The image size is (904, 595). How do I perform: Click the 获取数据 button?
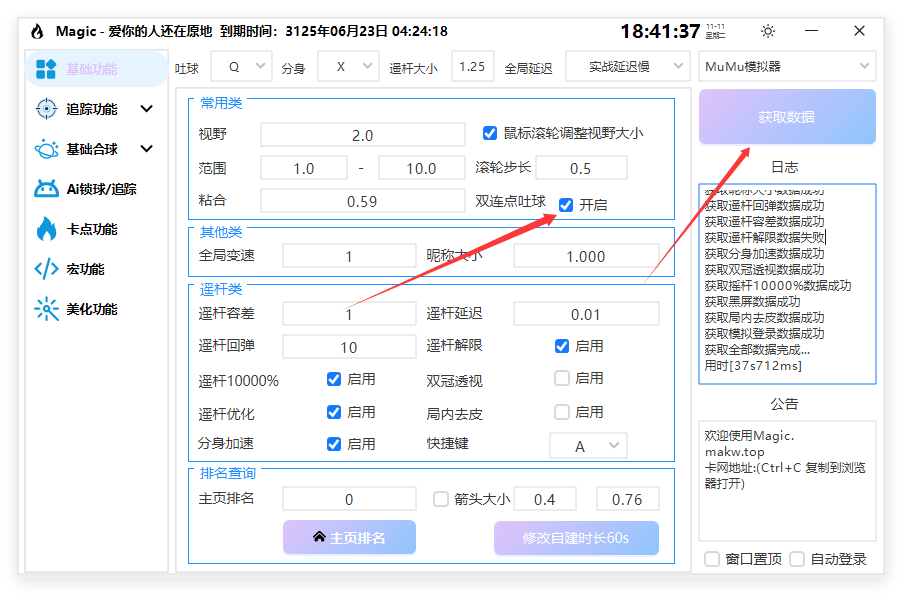(x=787, y=117)
